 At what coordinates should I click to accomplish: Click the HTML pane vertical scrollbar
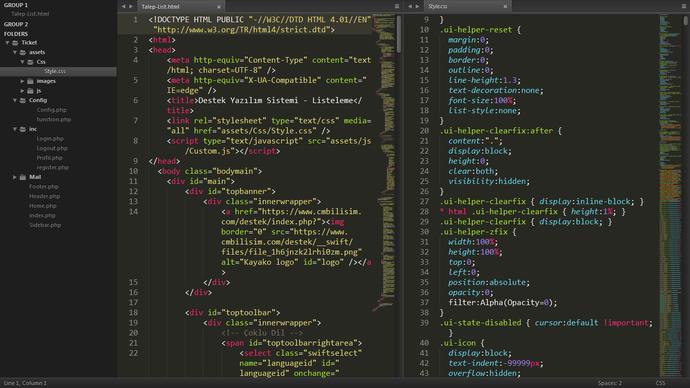[x=399, y=34]
